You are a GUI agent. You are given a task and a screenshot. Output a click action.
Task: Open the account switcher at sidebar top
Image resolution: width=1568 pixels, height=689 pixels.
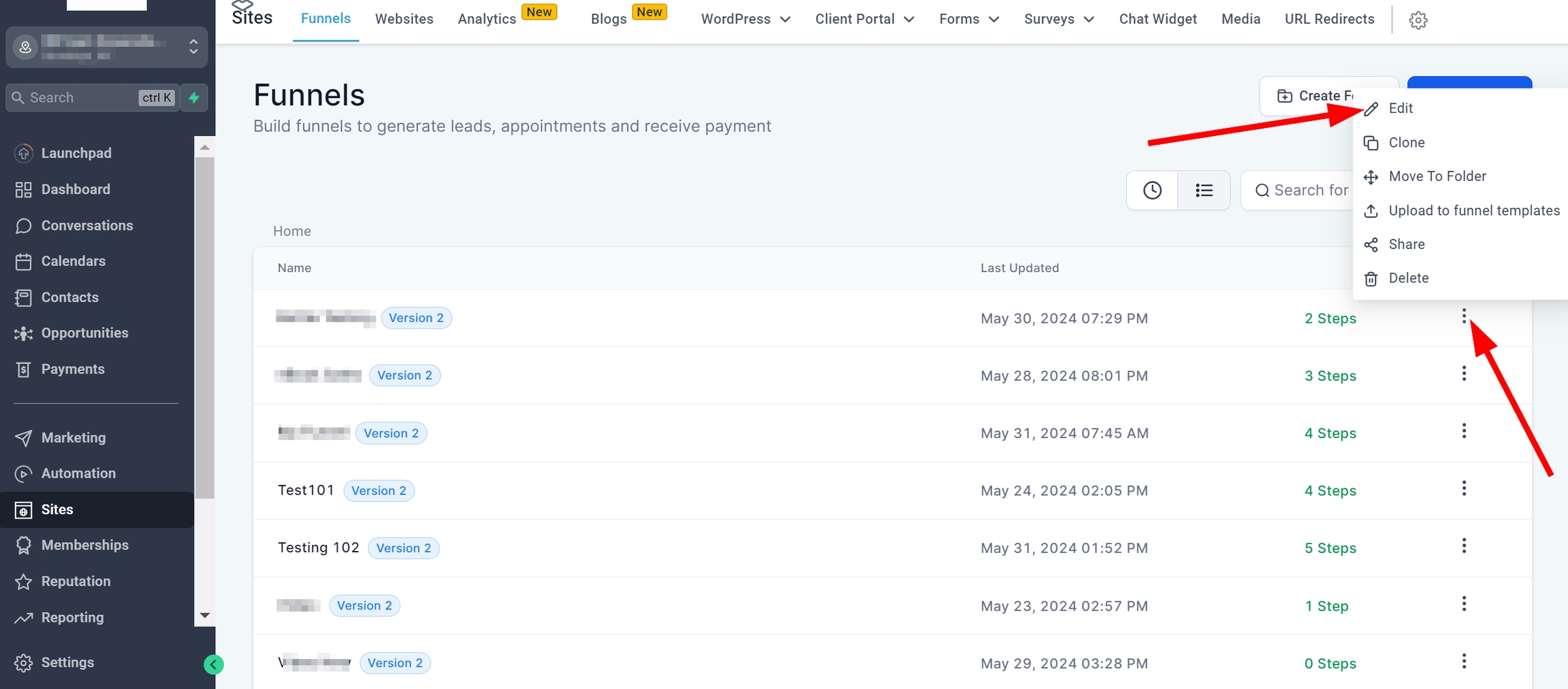[x=107, y=47]
